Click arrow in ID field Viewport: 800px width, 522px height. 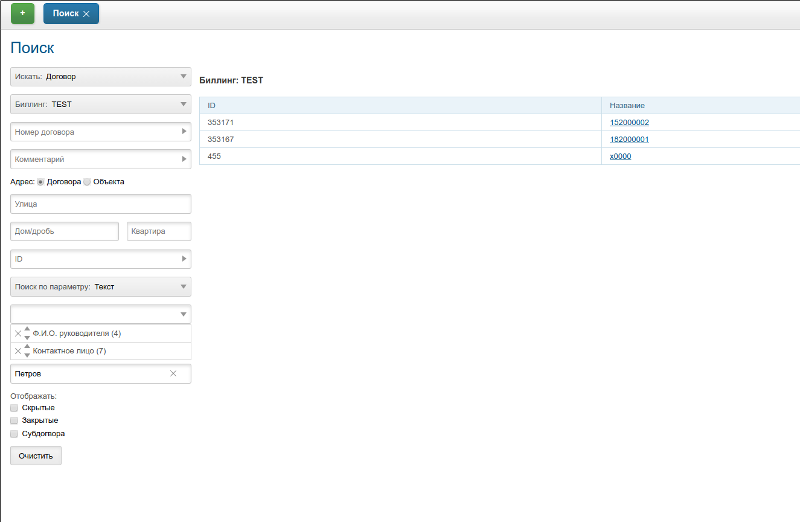point(184,259)
